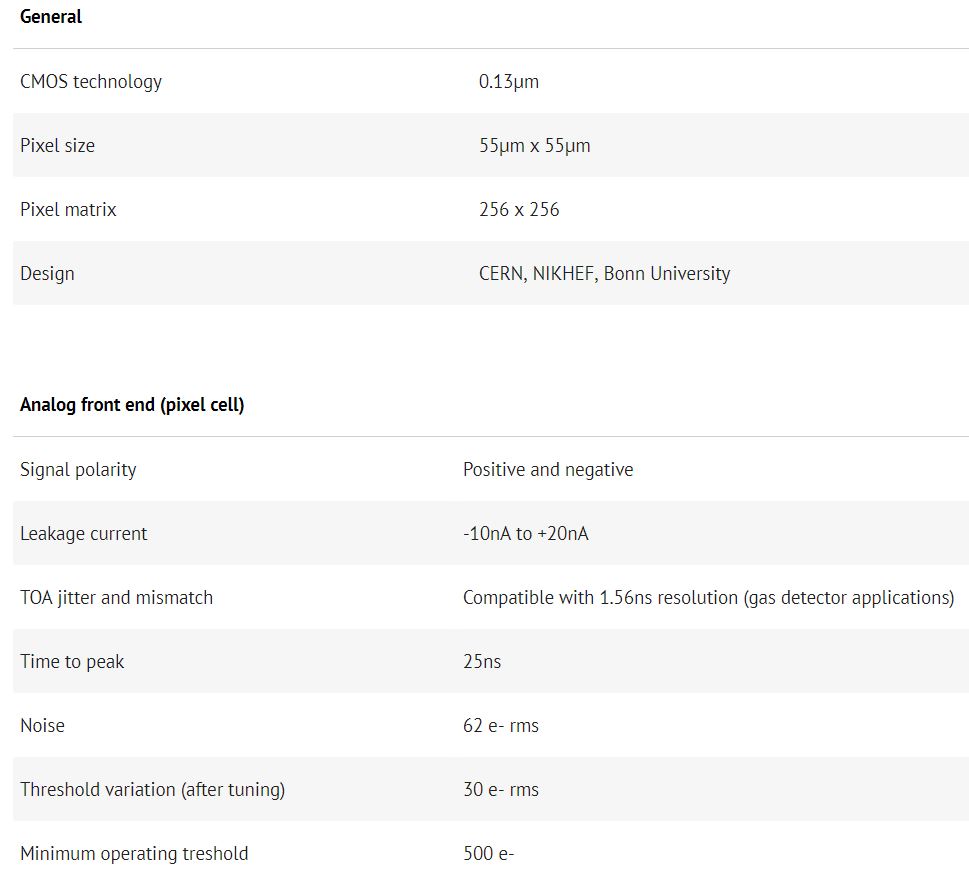Screen dimensions: 969x879
Task: Select the "Time to peak" label
Action: tap(72, 662)
